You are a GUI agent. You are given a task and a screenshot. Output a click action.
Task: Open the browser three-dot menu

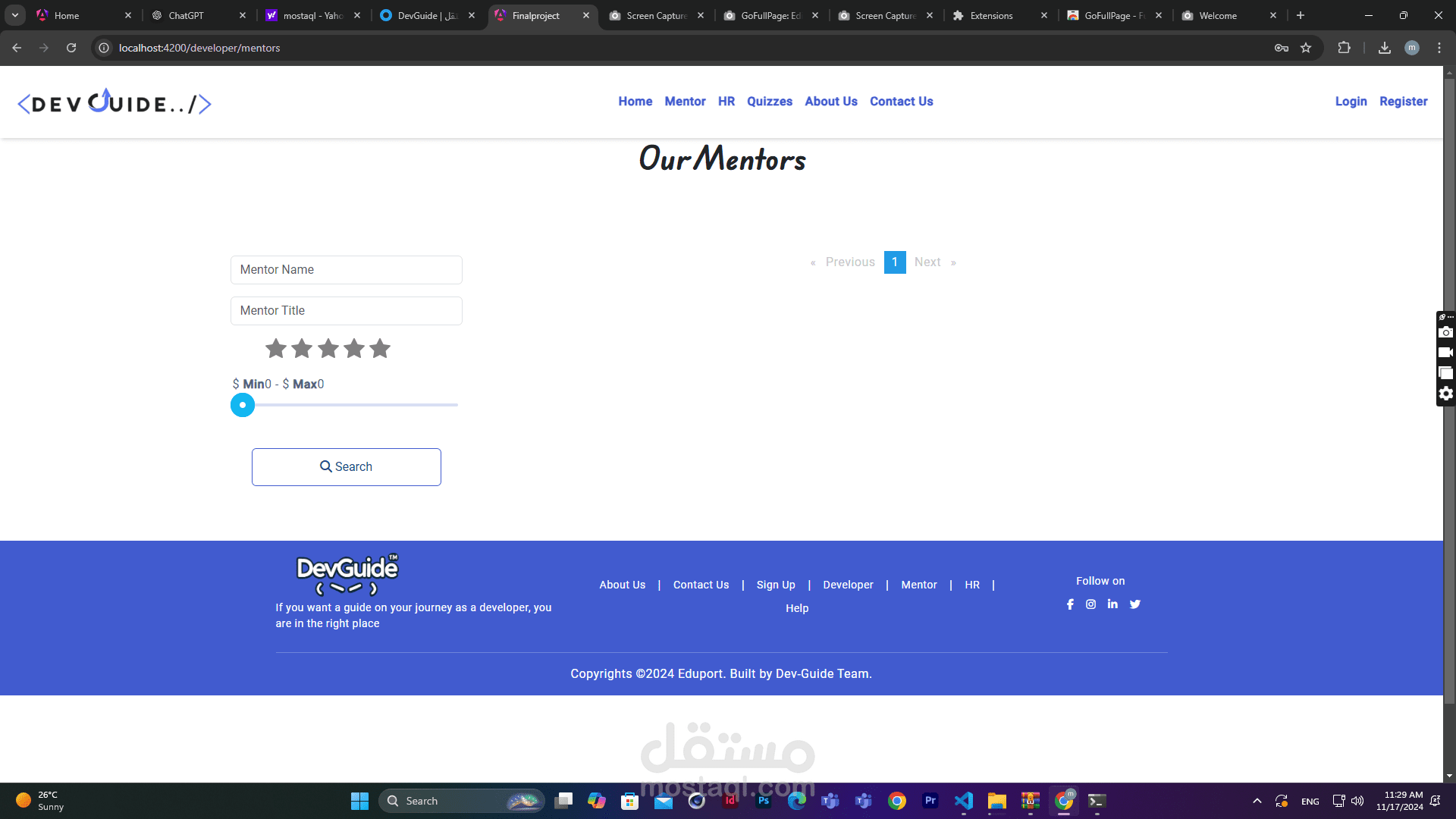(x=1439, y=48)
